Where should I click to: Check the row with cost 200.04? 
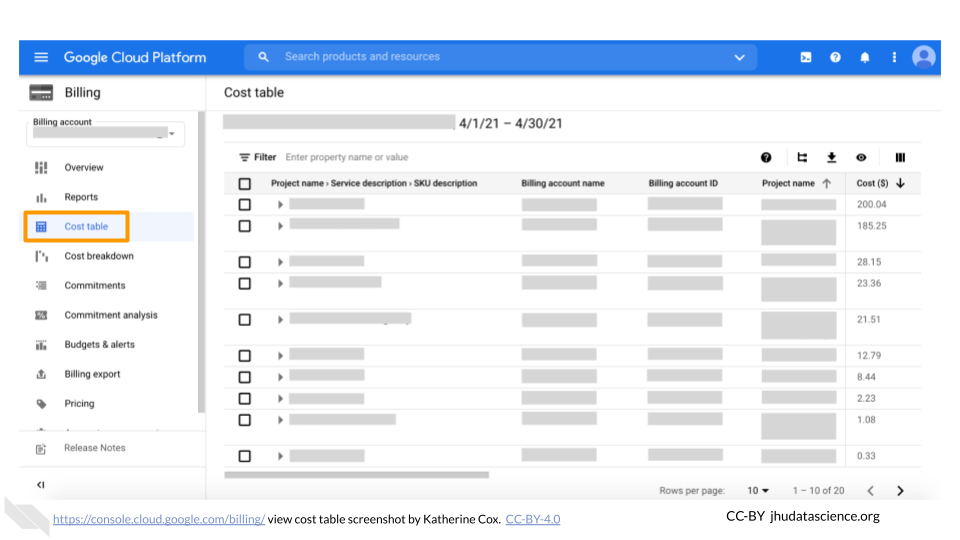[x=244, y=204]
